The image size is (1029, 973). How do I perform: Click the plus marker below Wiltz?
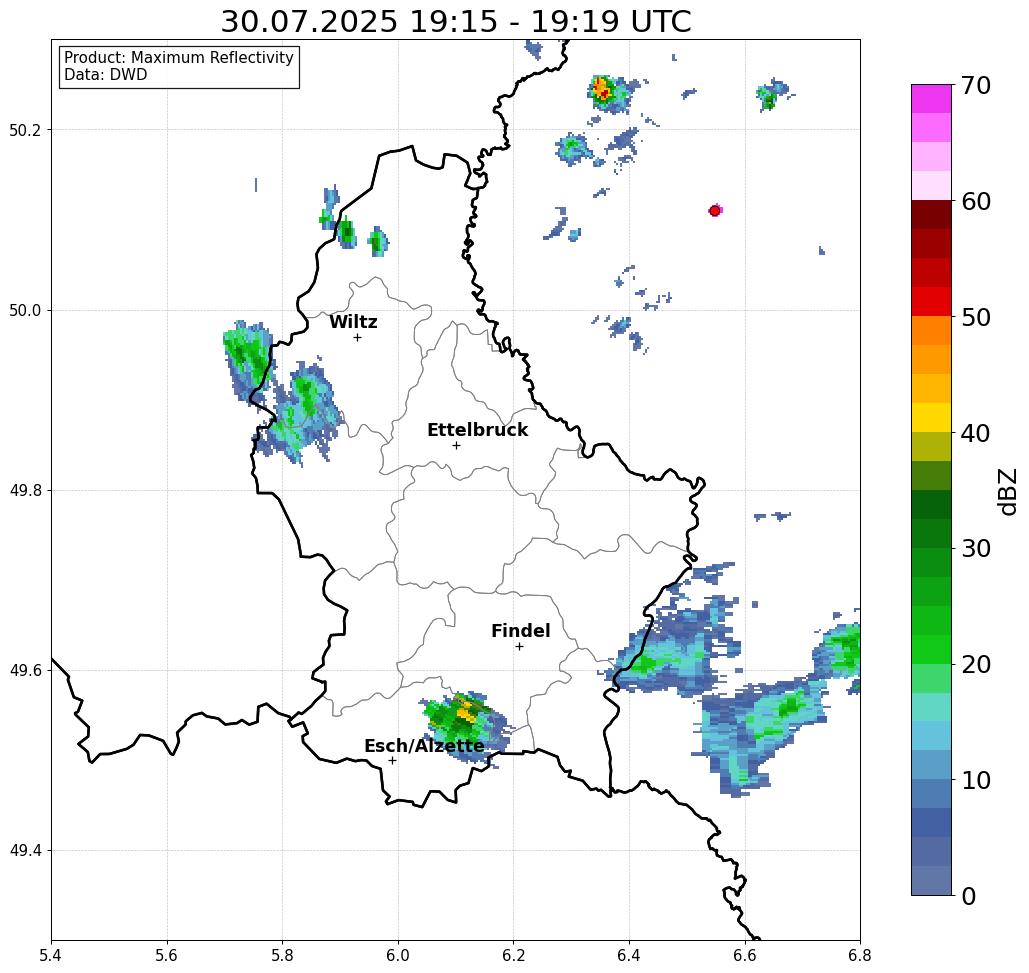357,337
